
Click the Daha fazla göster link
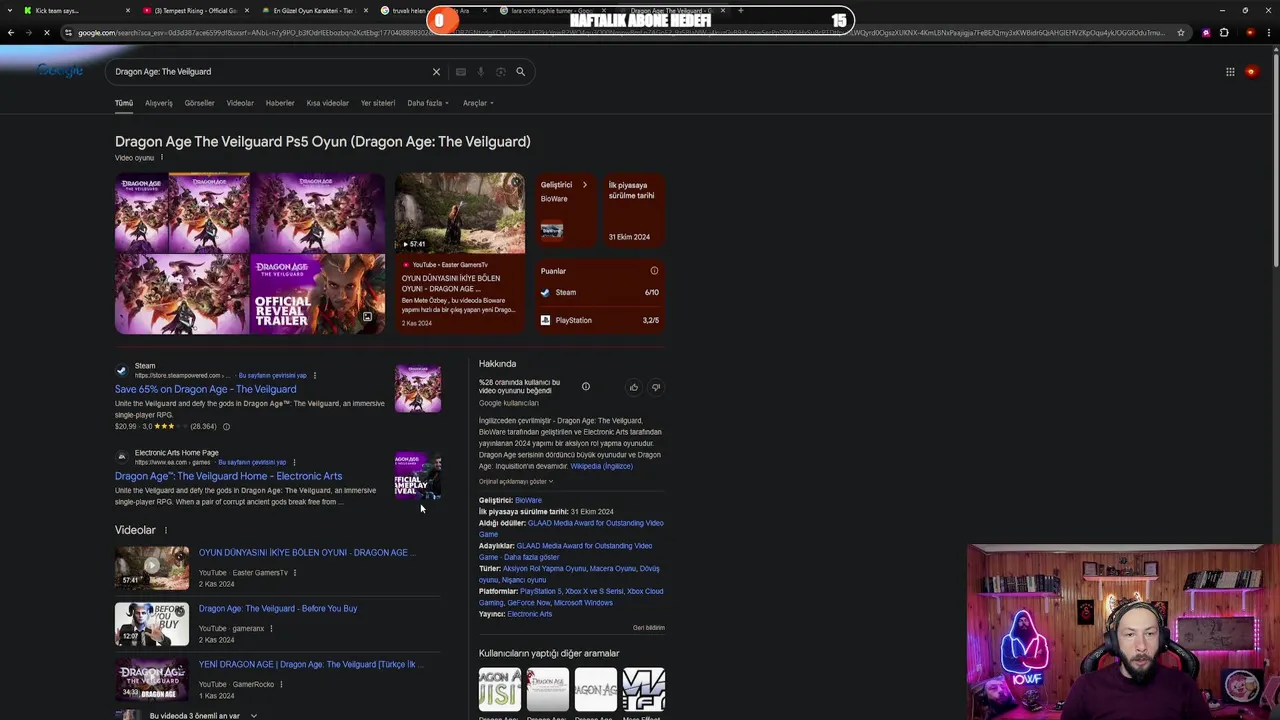531,557
